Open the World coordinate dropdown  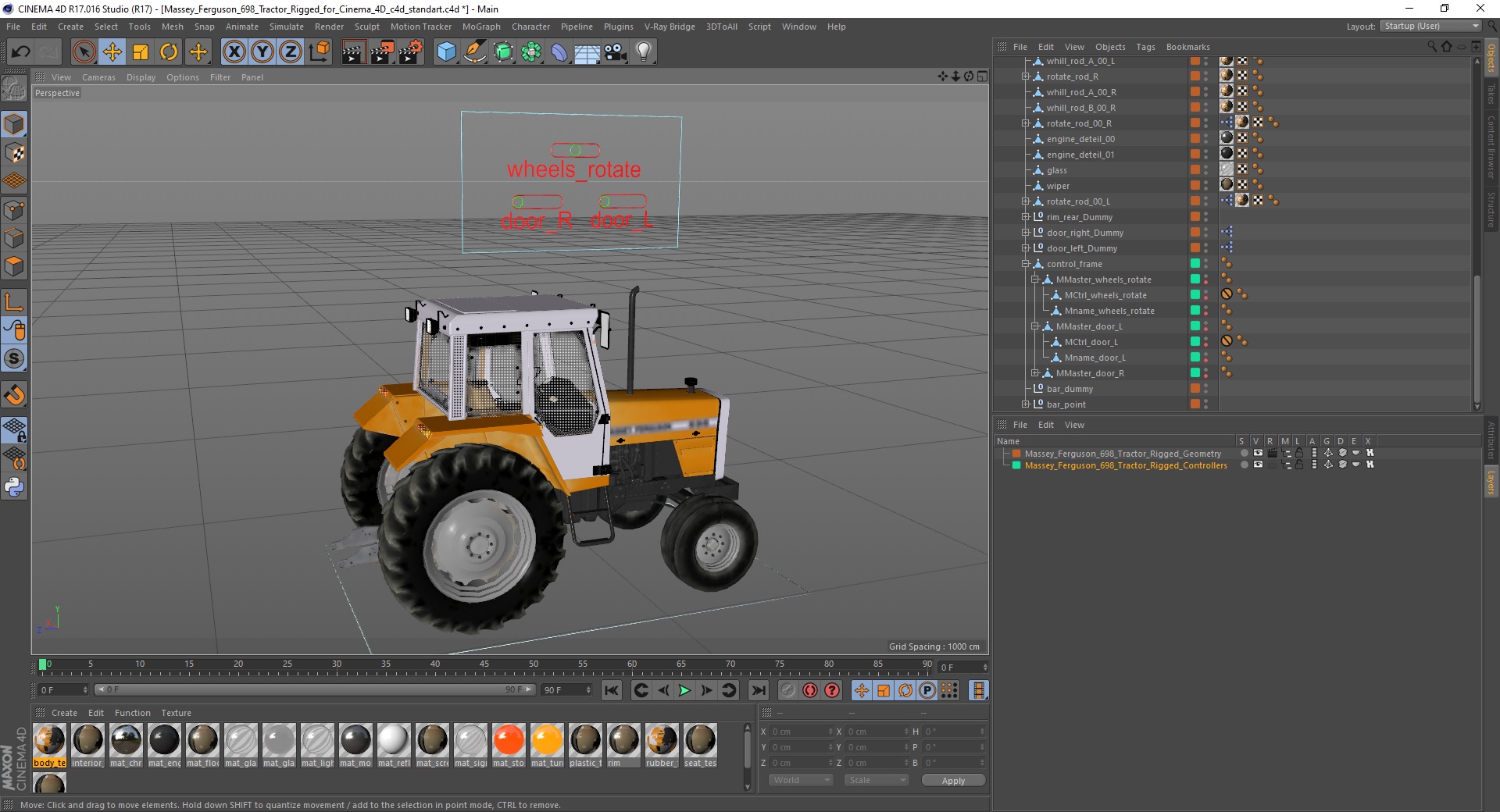coord(801,780)
